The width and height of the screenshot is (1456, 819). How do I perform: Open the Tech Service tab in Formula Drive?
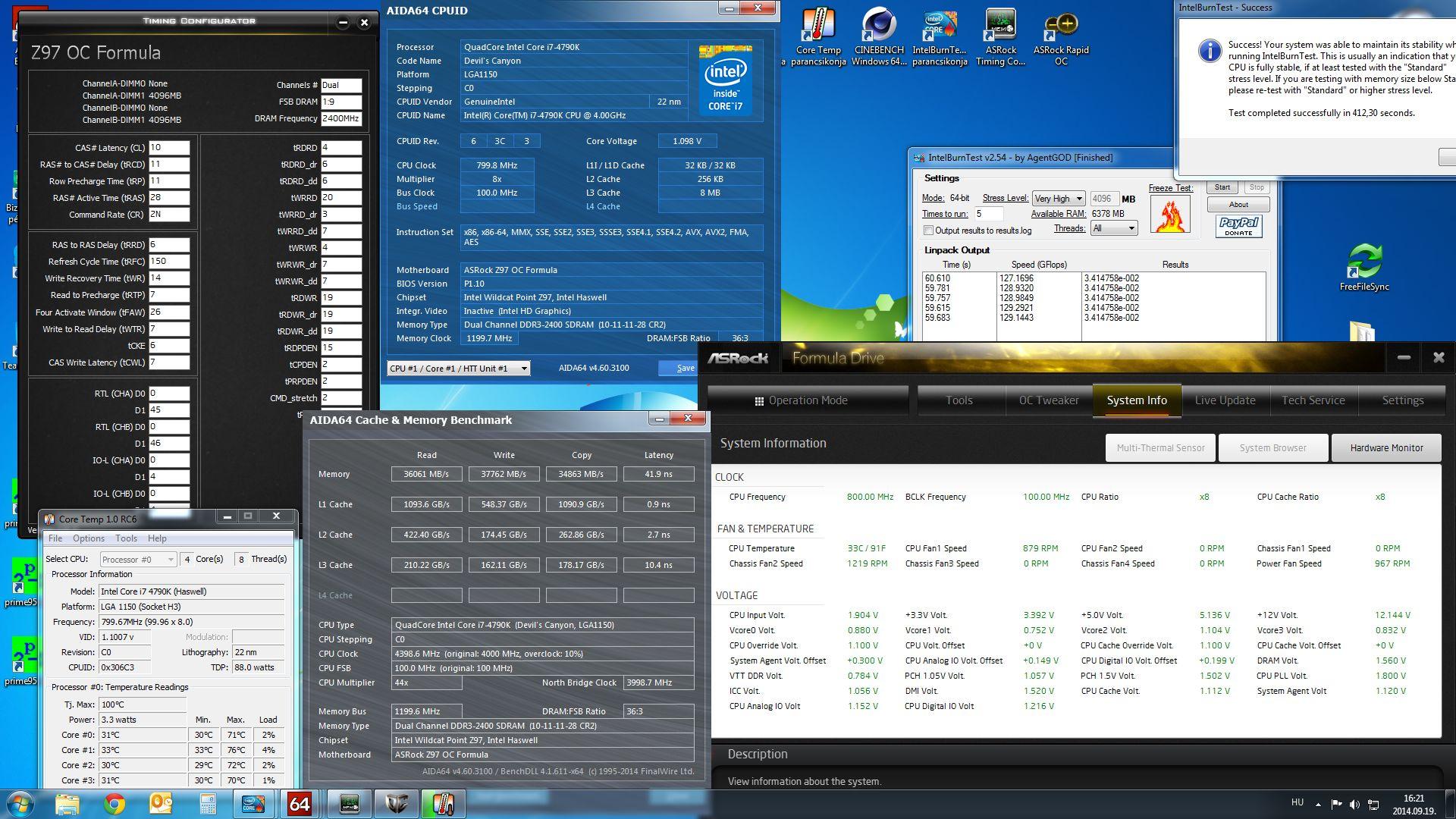(1313, 400)
